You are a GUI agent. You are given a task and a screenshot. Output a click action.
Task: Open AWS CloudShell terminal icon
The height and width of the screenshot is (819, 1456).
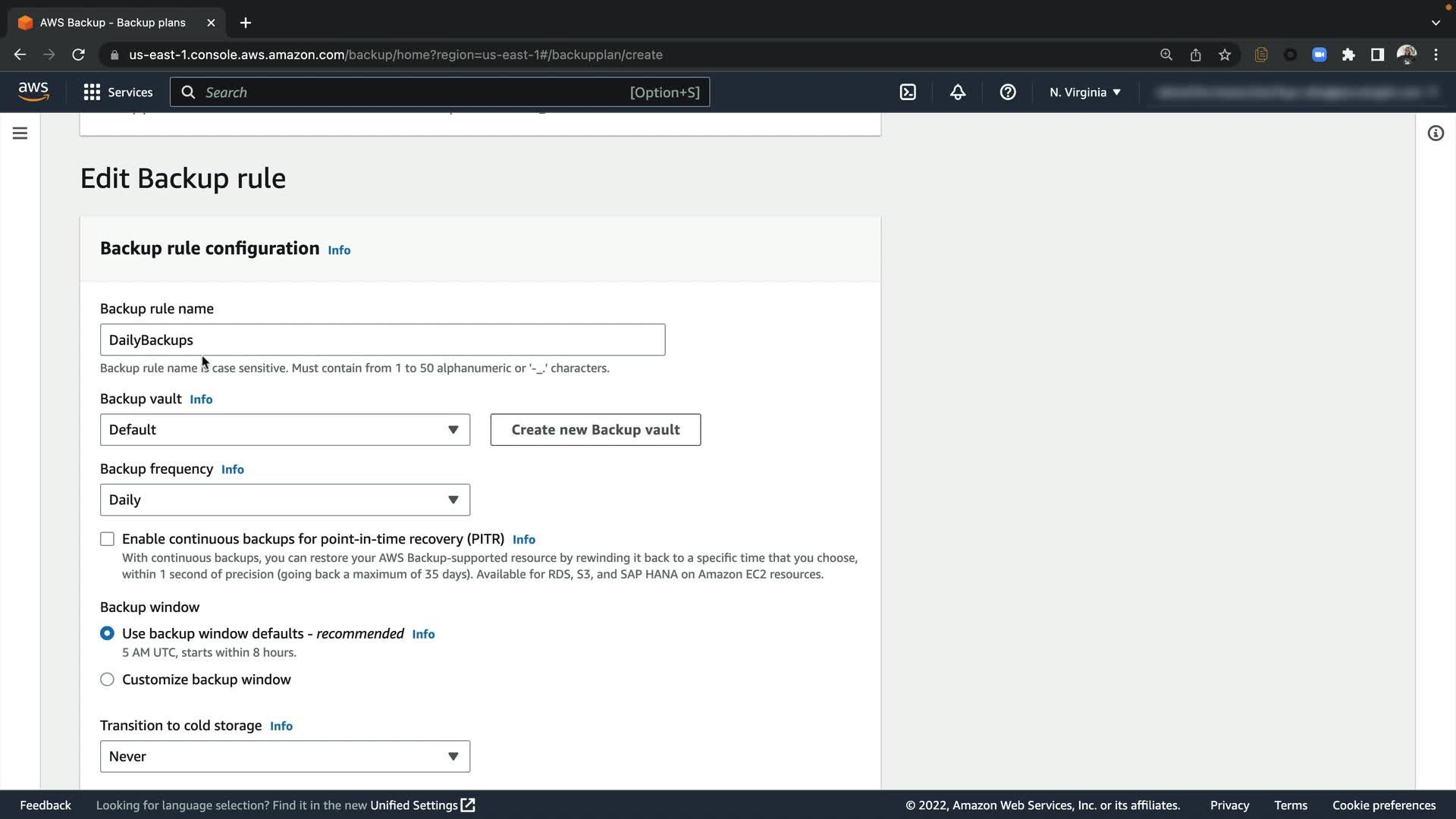point(908,92)
